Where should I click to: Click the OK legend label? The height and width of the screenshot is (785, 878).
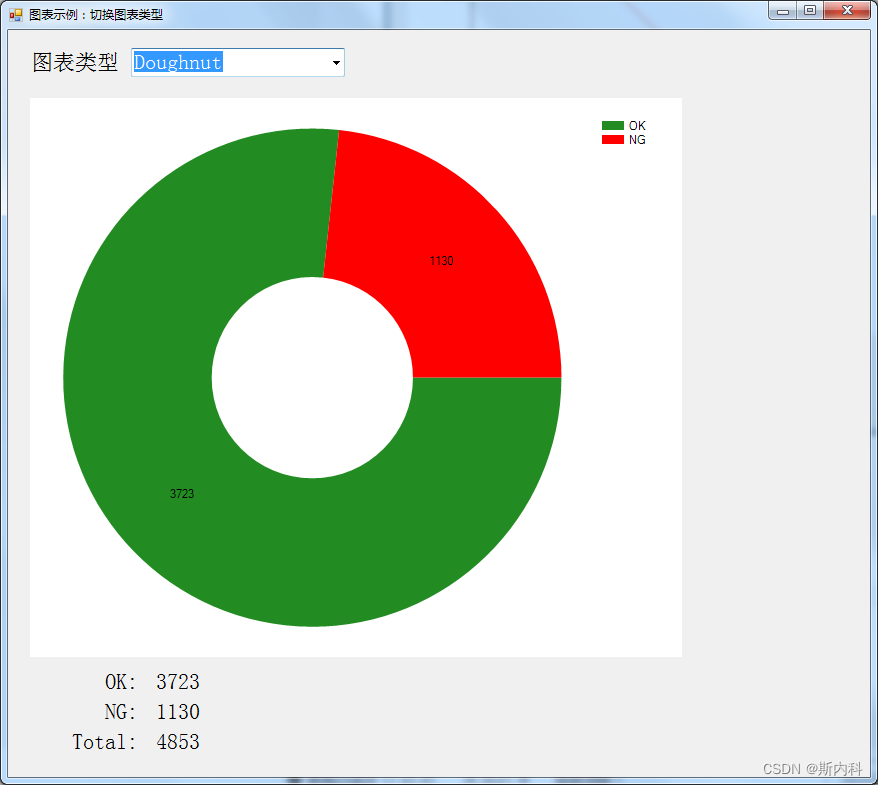(x=637, y=125)
